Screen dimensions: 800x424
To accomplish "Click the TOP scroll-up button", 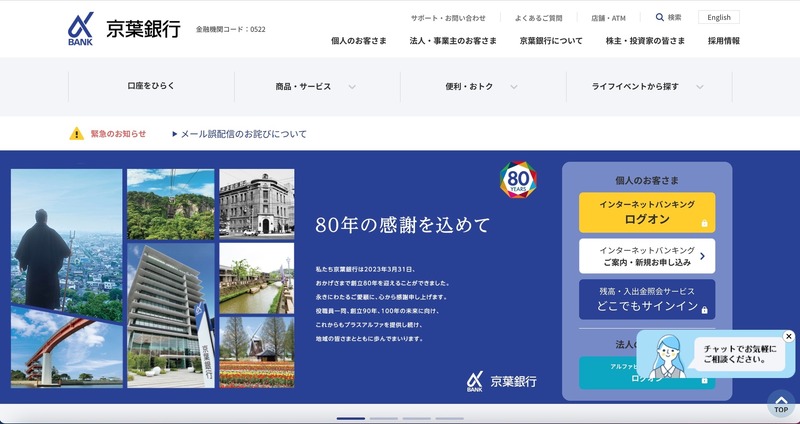I will (x=780, y=404).
